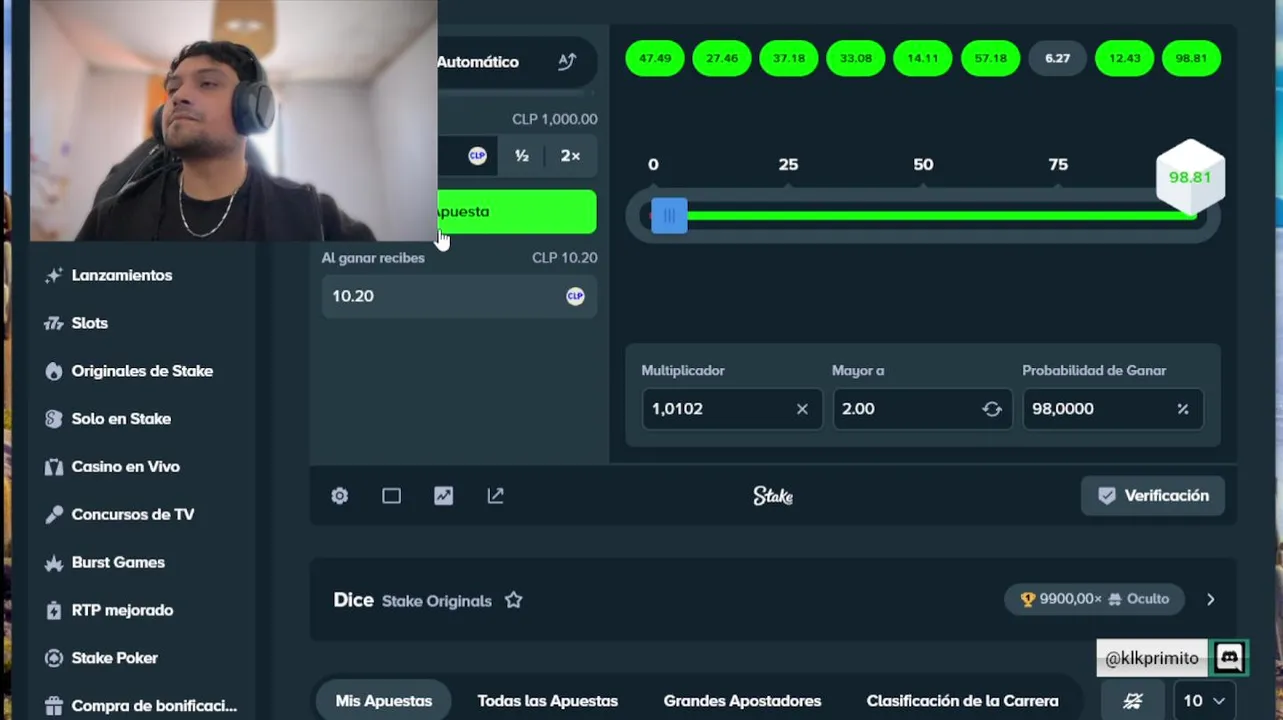Image resolution: width=1283 pixels, height=720 pixels.
Task: Click the Discord icon beside @klkprimito
Action: 1229,658
